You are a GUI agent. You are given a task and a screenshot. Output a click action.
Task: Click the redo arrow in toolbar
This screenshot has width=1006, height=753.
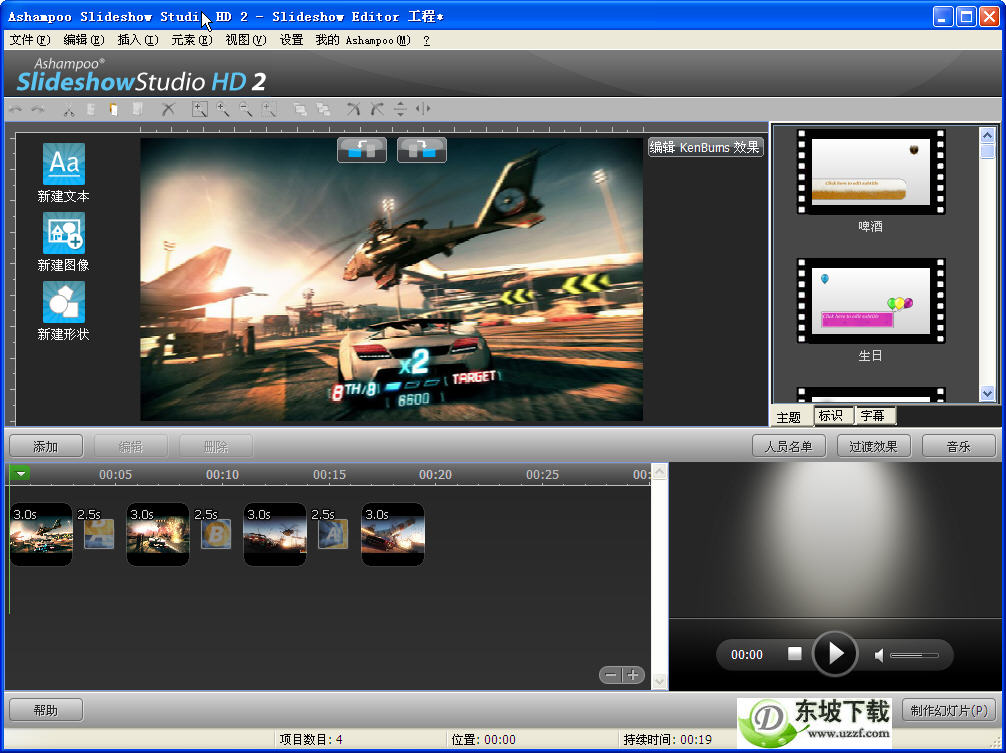[38, 110]
